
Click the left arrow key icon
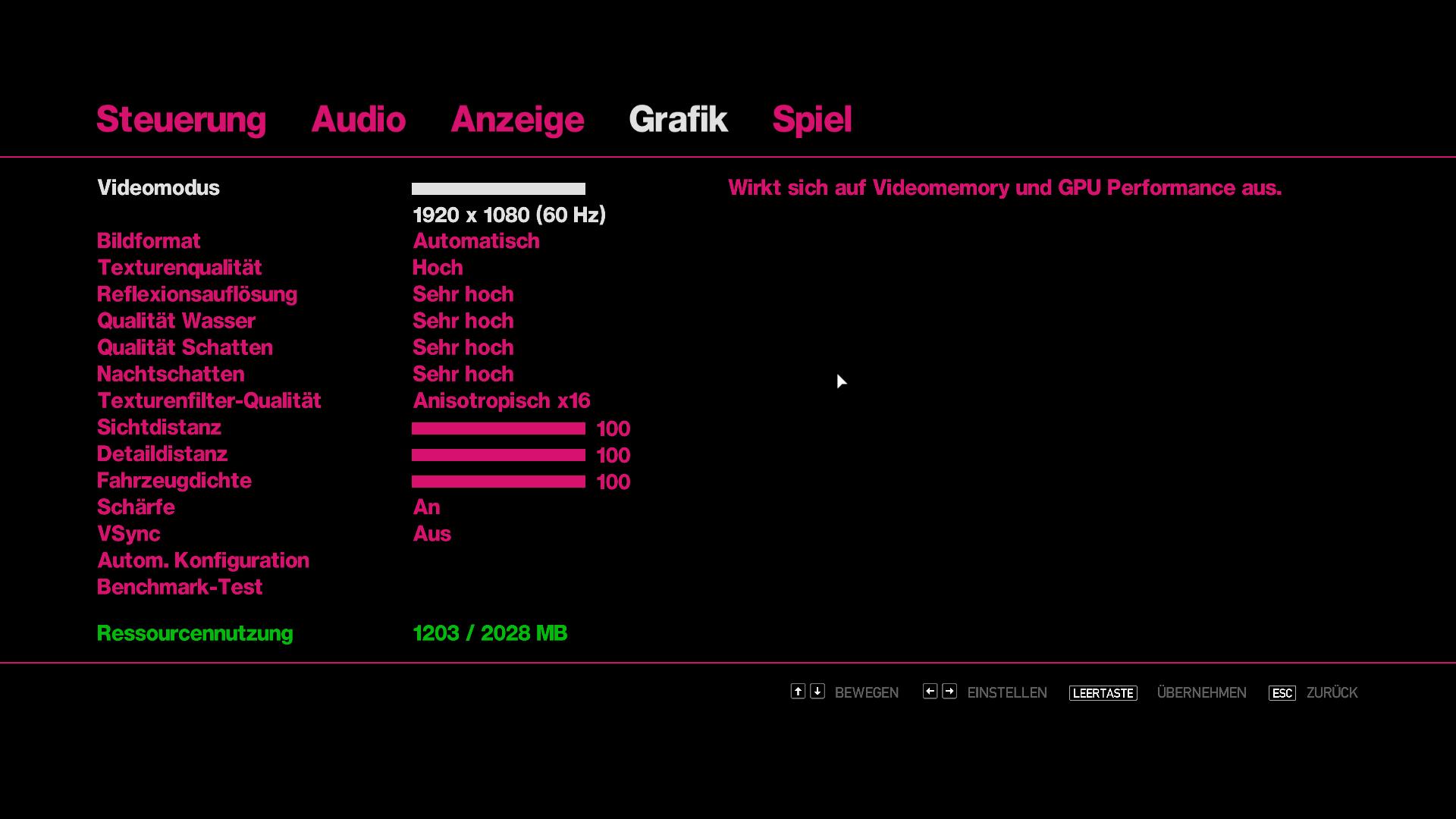[930, 691]
